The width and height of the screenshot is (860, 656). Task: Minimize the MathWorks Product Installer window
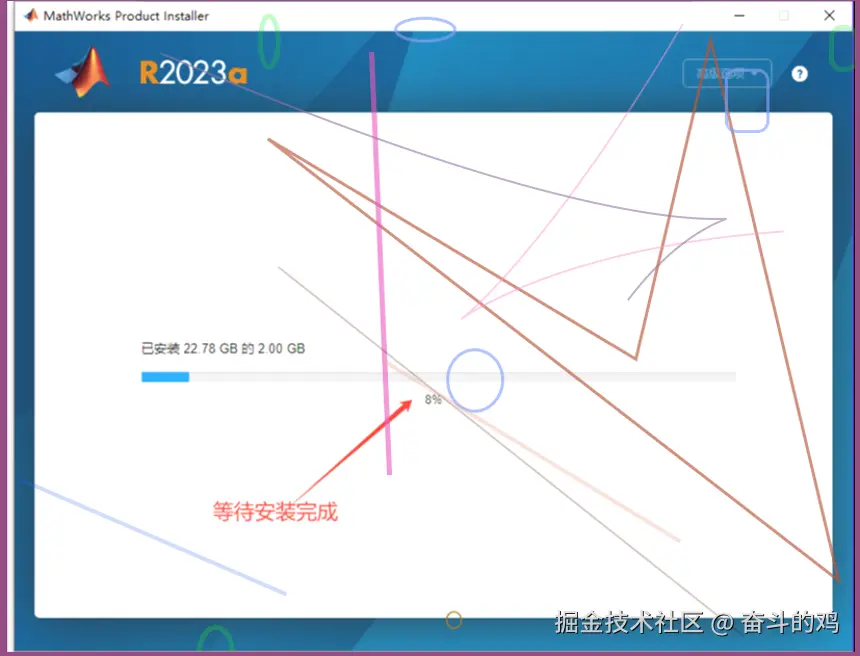point(739,15)
